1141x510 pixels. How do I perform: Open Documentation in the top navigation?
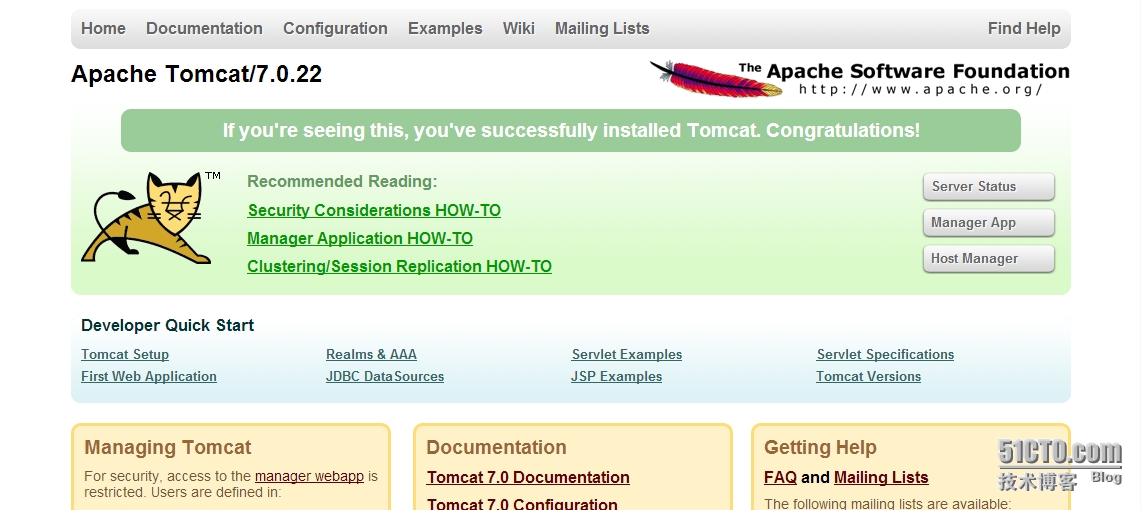[x=204, y=28]
